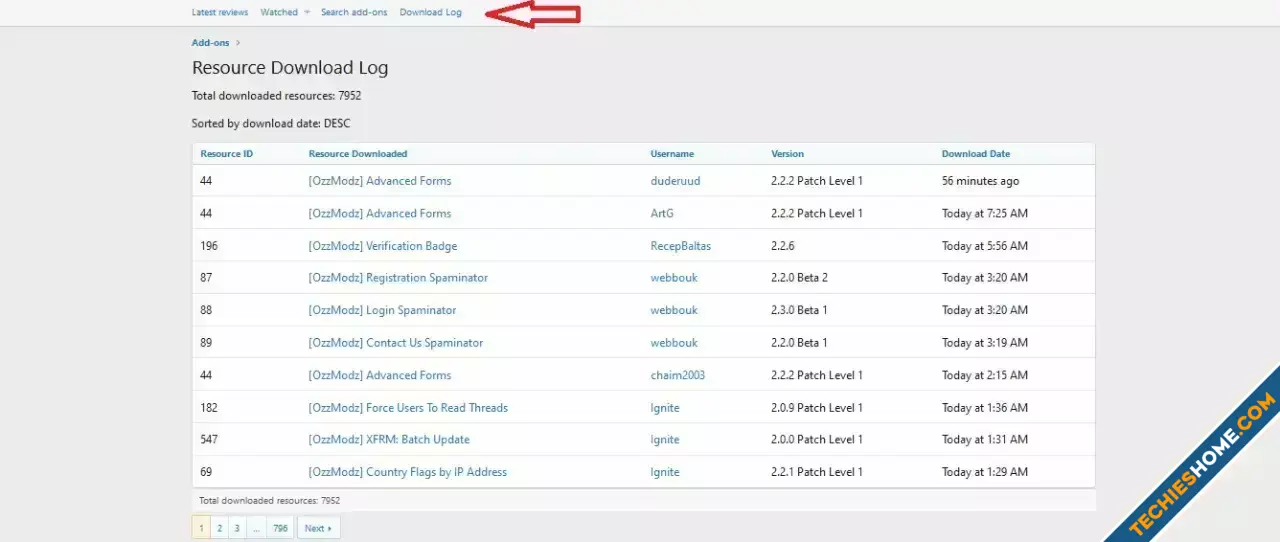Click the Today at 1:36 AM date
Viewport: 1280px width, 542px height.
point(985,408)
